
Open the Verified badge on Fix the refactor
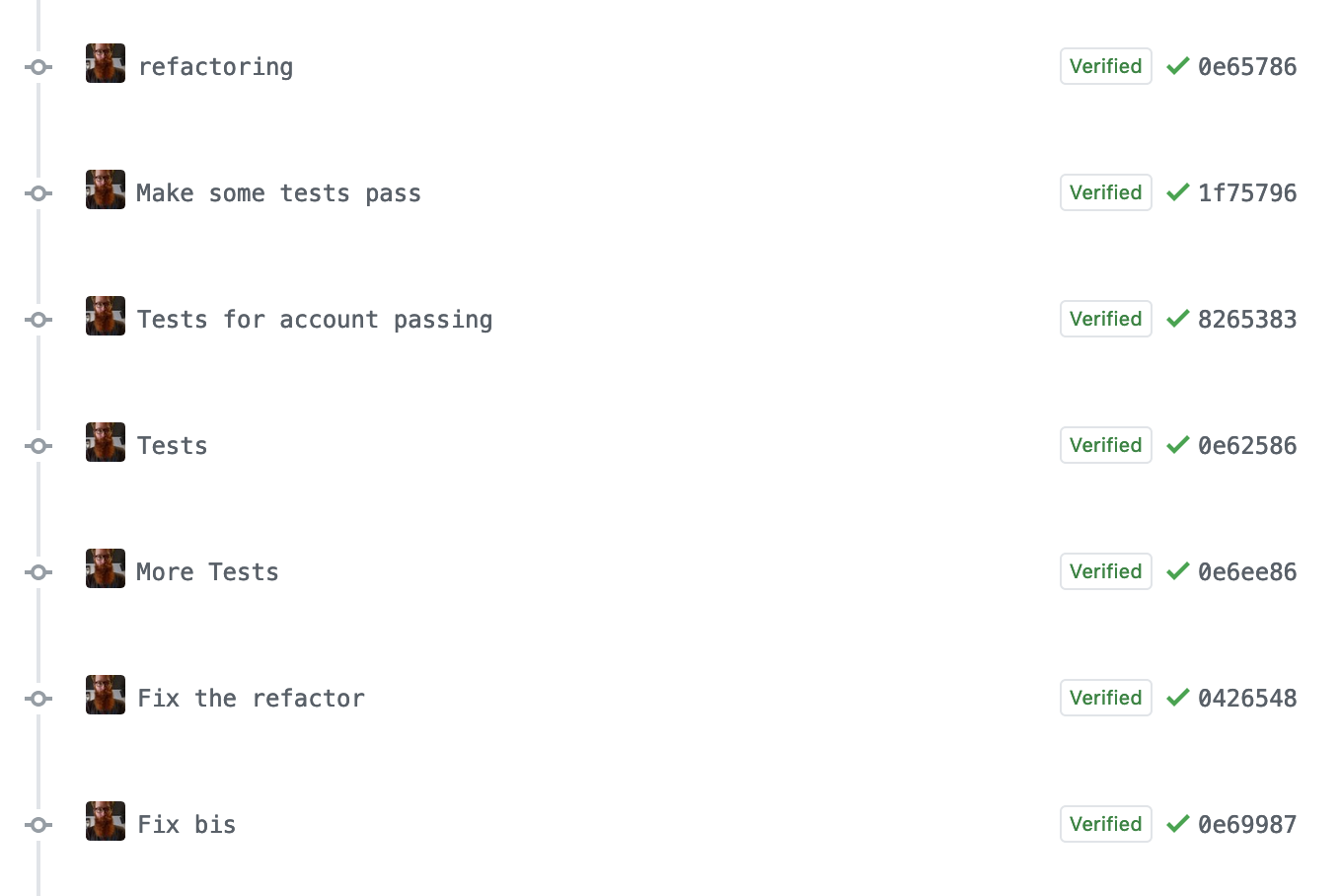tap(1106, 698)
